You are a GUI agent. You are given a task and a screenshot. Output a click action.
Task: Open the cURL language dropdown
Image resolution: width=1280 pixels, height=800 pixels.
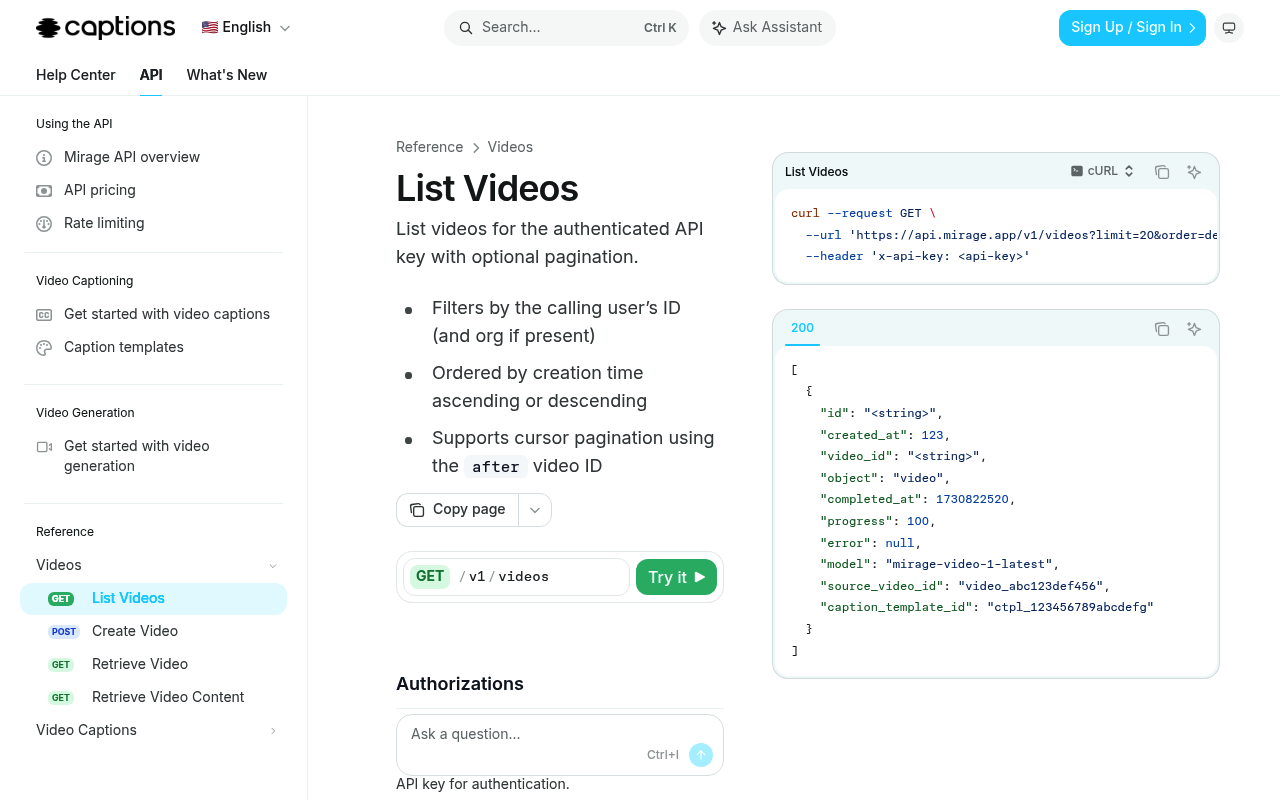[1103, 171]
